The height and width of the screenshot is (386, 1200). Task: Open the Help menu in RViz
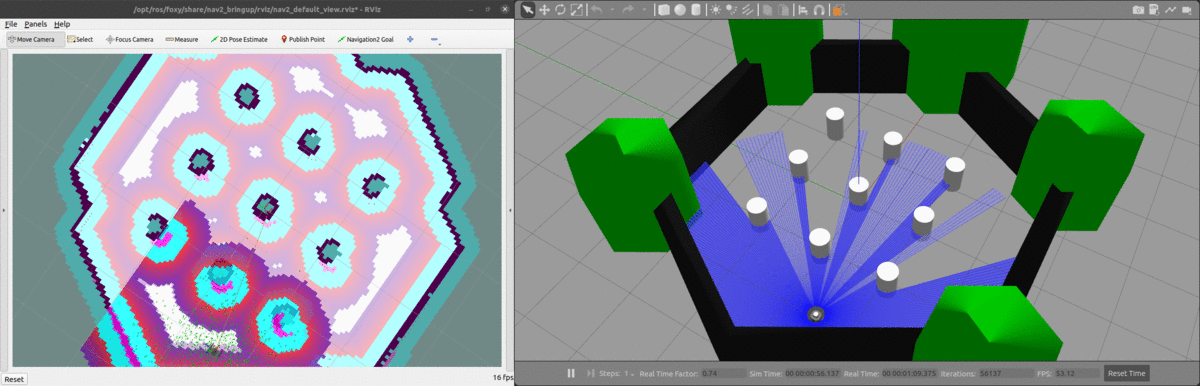point(62,23)
